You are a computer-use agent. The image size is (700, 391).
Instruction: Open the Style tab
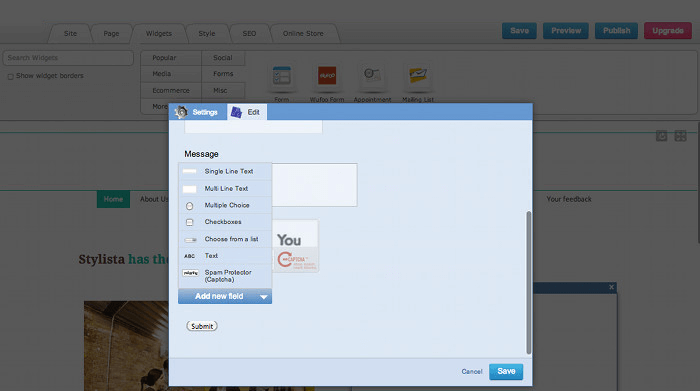pos(207,33)
